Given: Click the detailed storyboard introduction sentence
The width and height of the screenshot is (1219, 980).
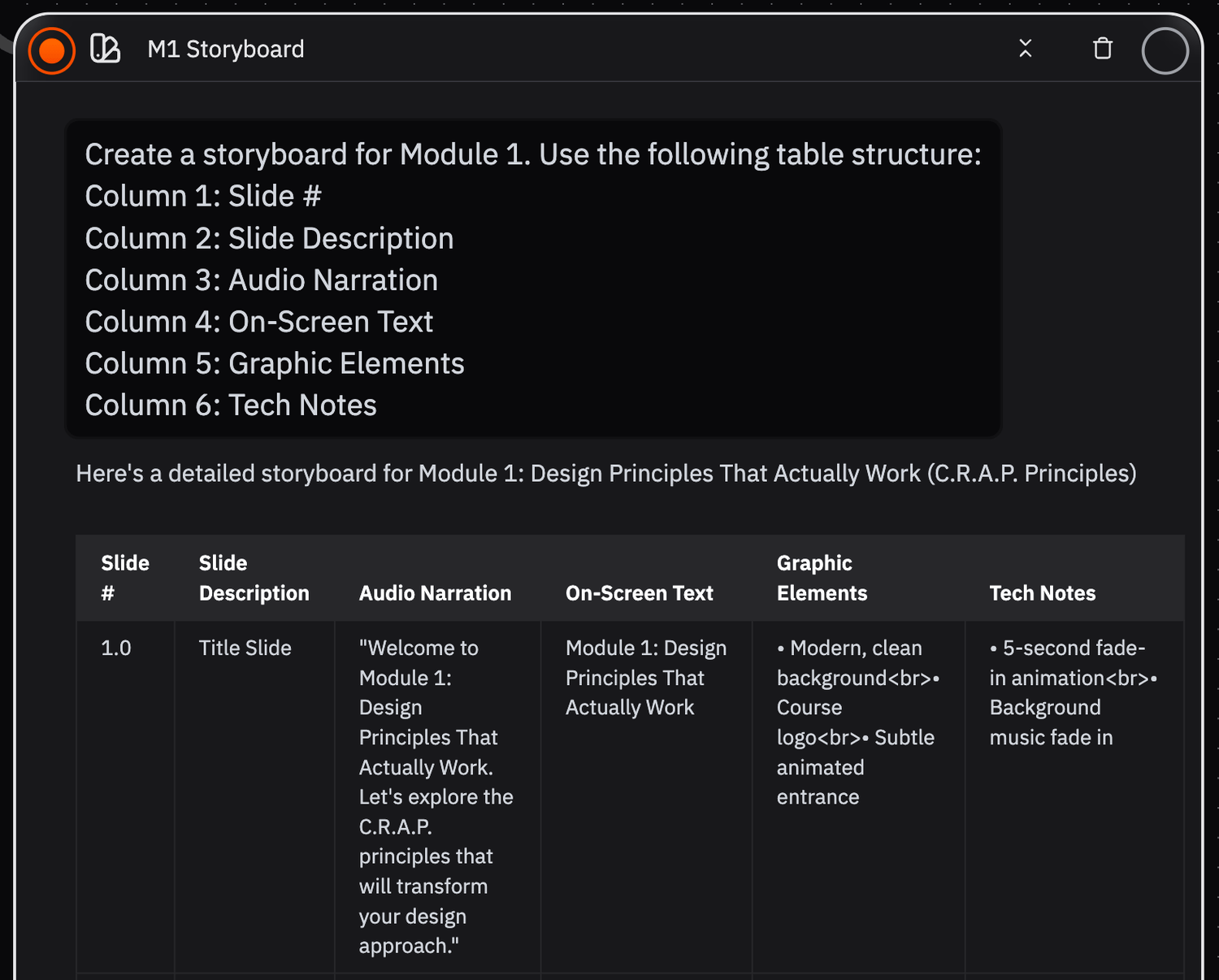Looking at the screenshot, I should click(x=606, y=473).
